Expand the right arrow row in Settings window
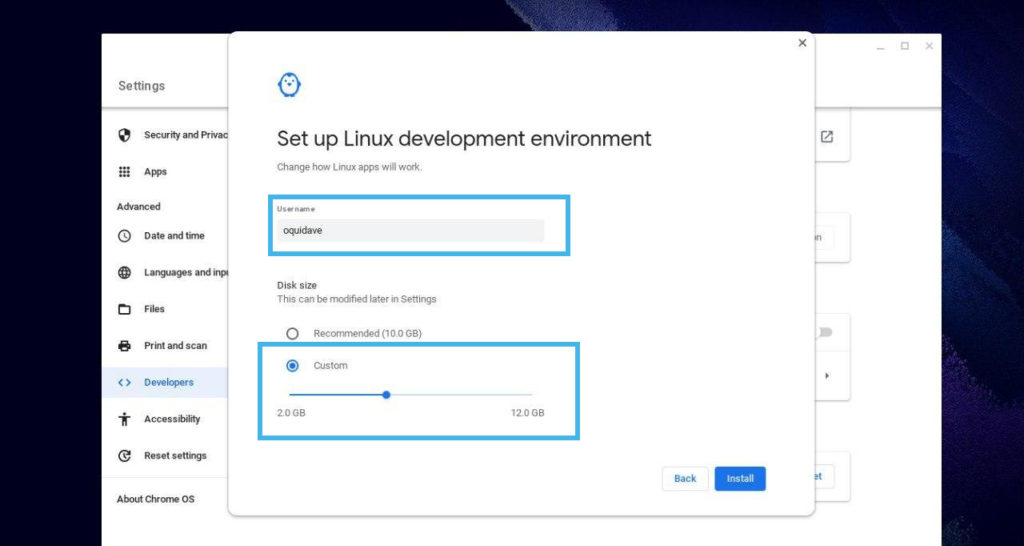 (827, 376)
